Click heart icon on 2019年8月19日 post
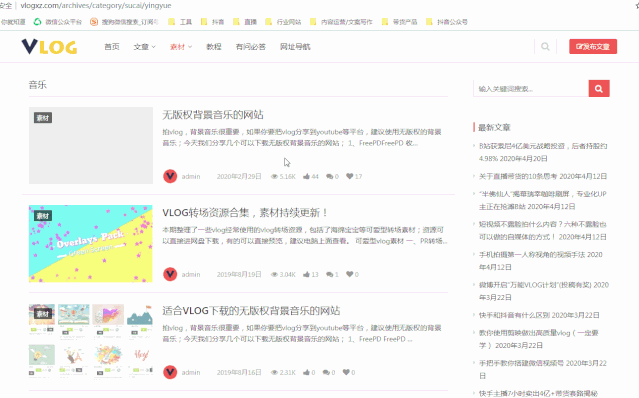This screenshot has height=398, width=639. point(350,275)
